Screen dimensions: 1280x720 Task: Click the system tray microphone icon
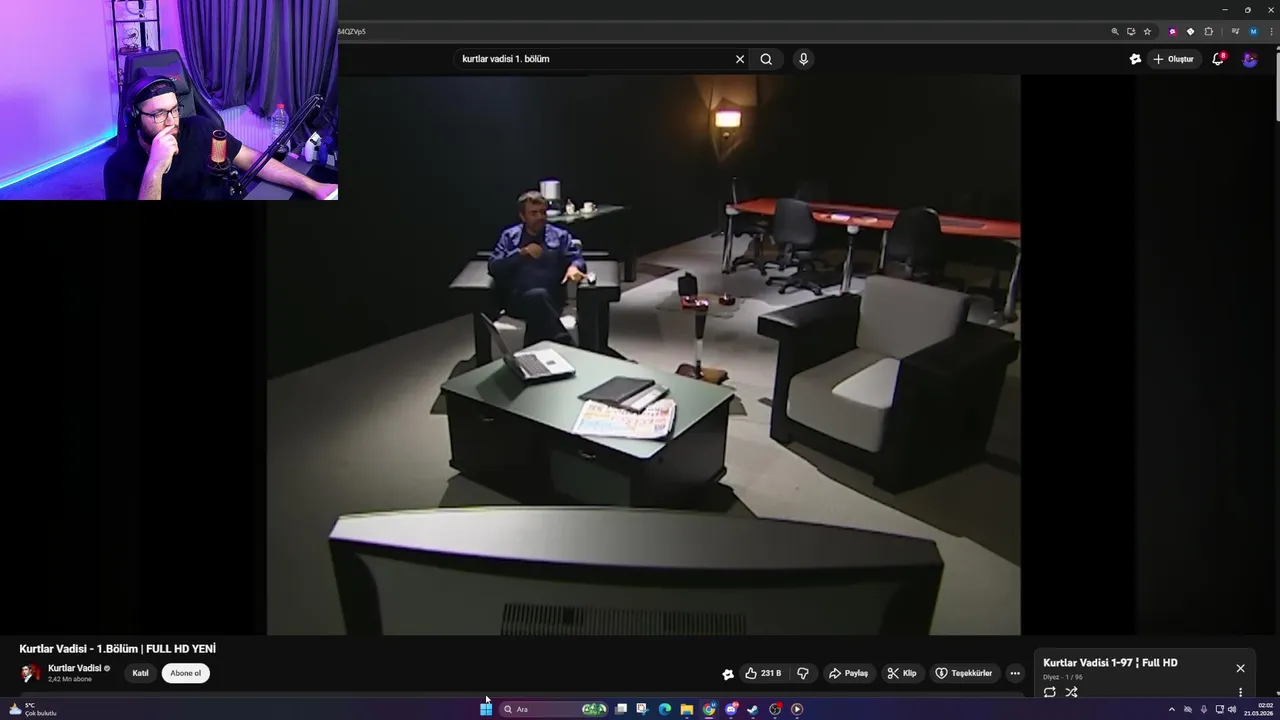click(1204, 709)
